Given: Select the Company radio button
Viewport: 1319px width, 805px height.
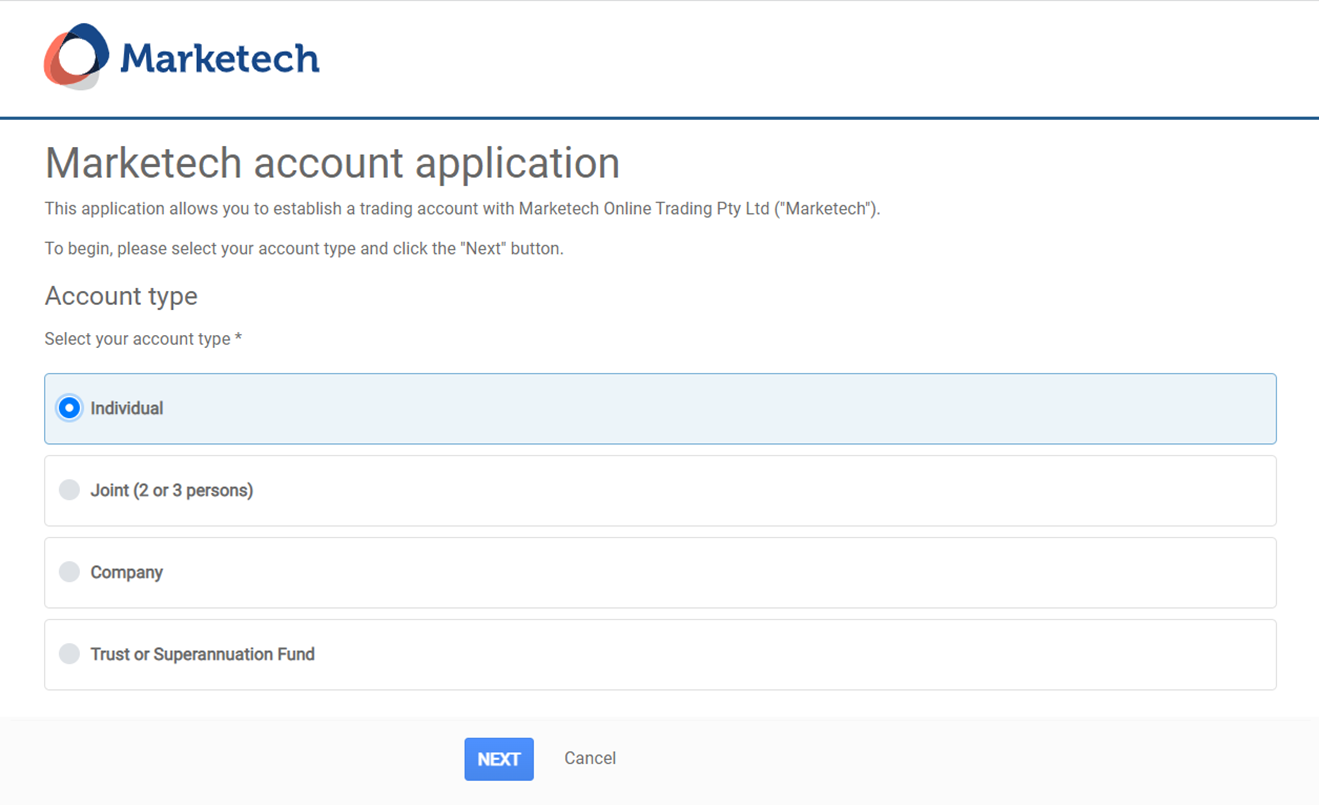Looking at the screenshot, I should (x=69, y=572).
